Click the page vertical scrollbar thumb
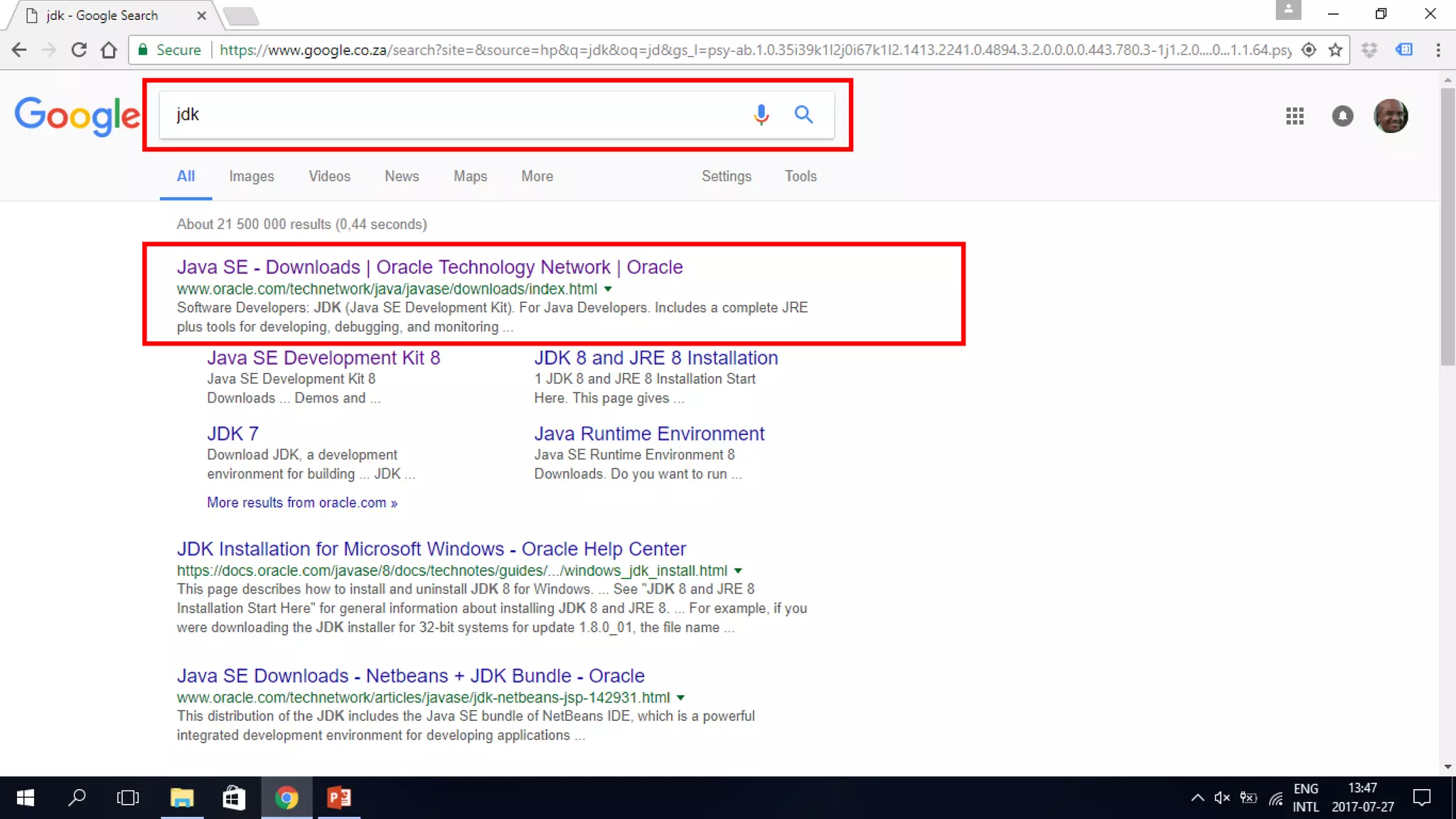 click(x=1447, y=226)
